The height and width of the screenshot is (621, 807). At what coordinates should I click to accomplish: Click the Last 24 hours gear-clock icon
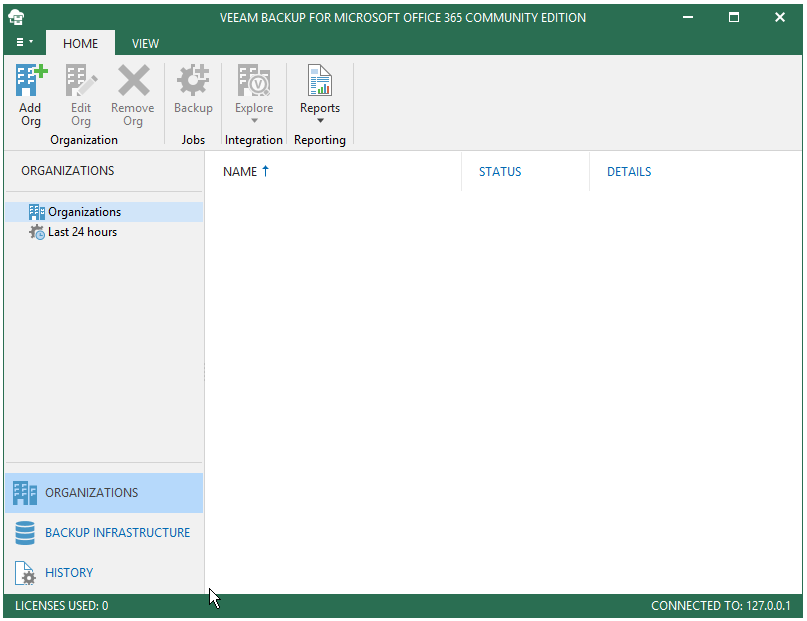(x=37, y=233)
